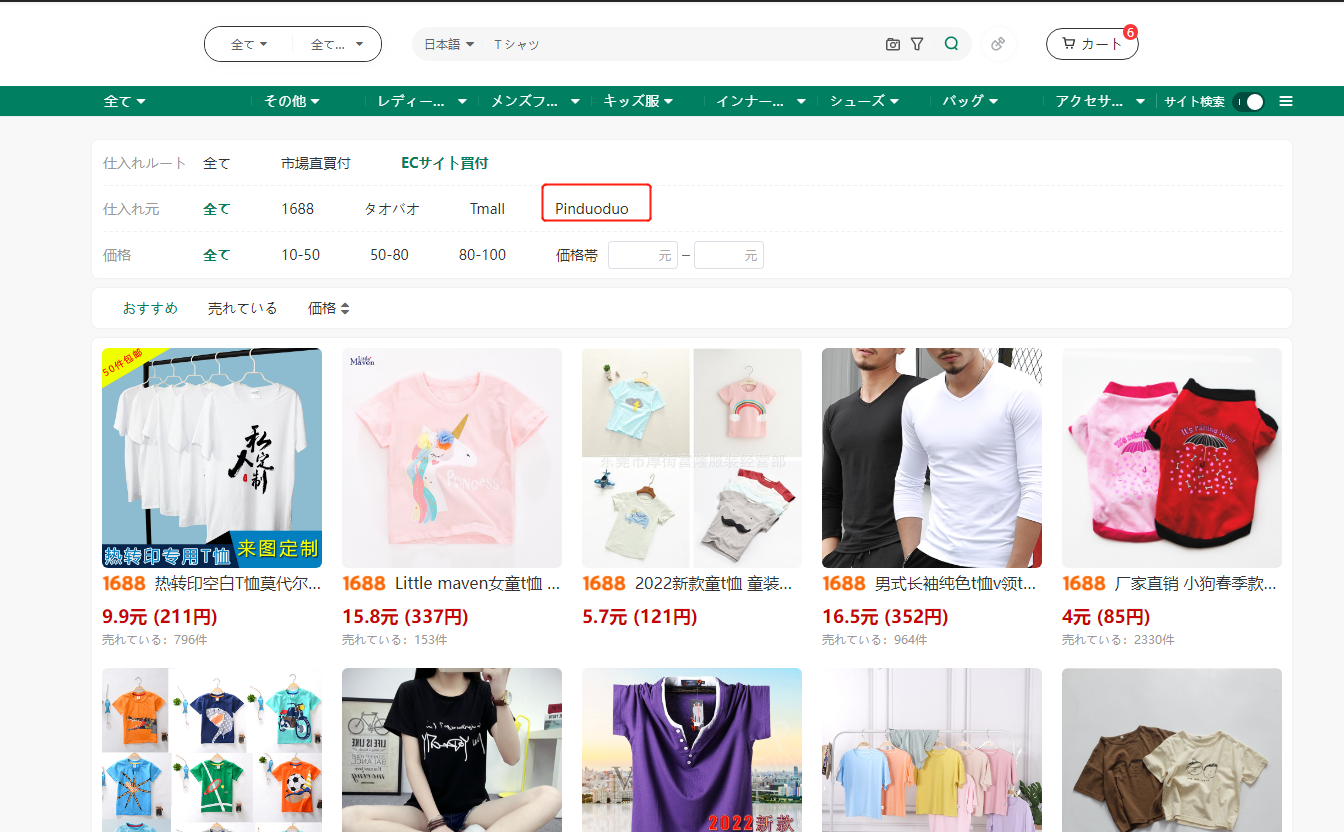Select the 市場直買付 sourcing route

(316, 163)
